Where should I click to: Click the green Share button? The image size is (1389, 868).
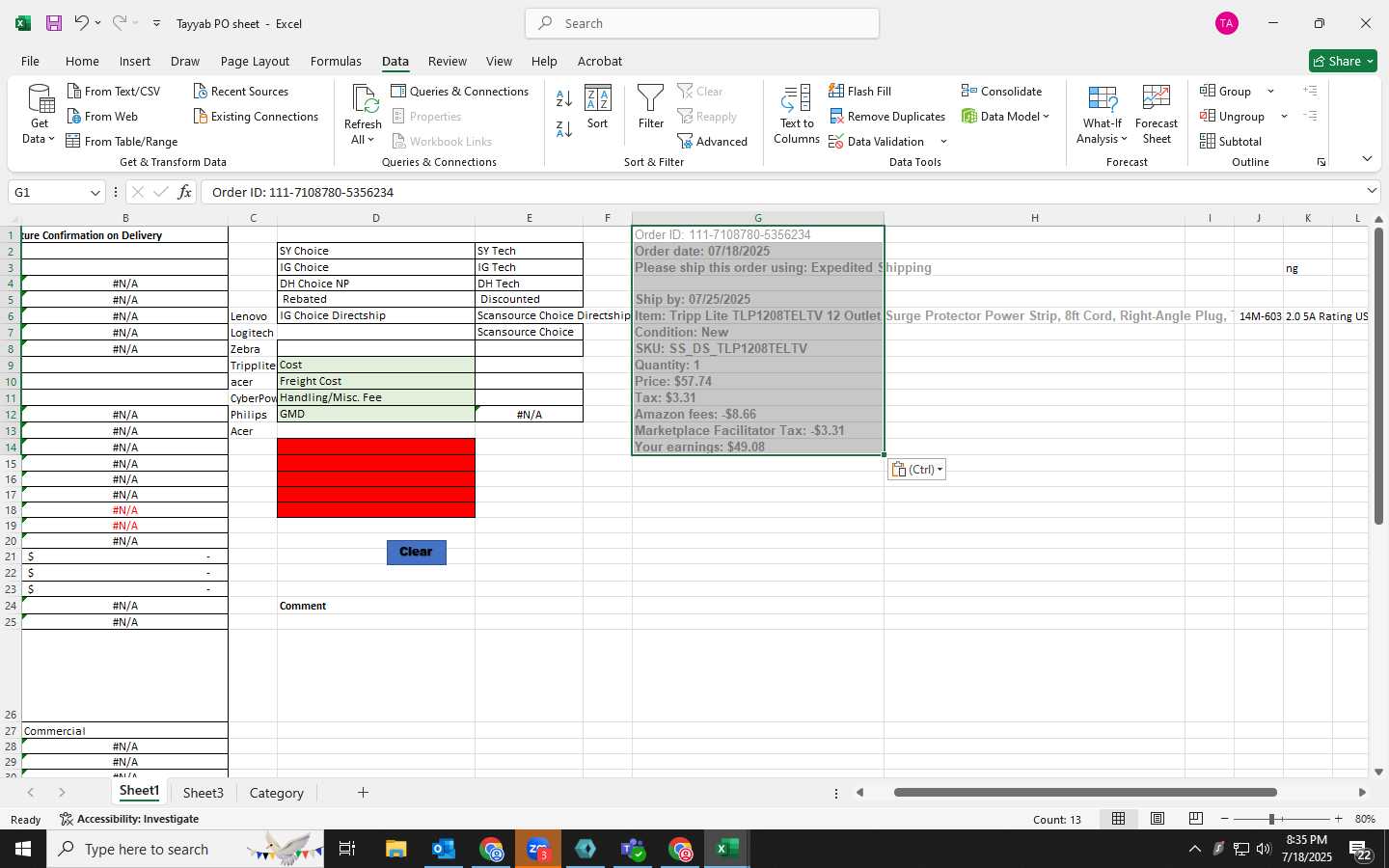[1343, 61]
